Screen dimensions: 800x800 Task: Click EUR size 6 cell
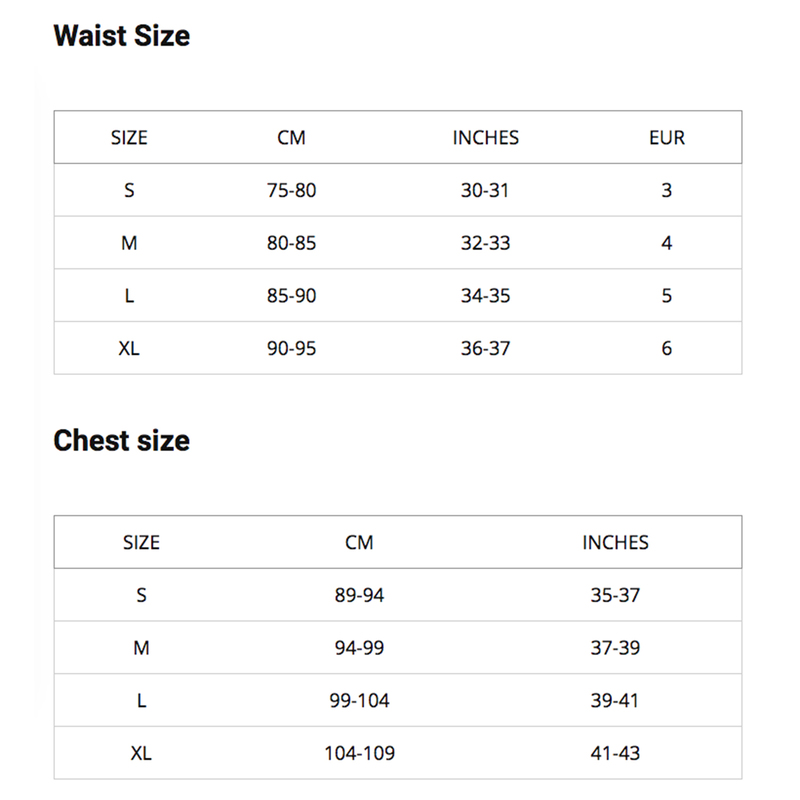coord(667,348)
